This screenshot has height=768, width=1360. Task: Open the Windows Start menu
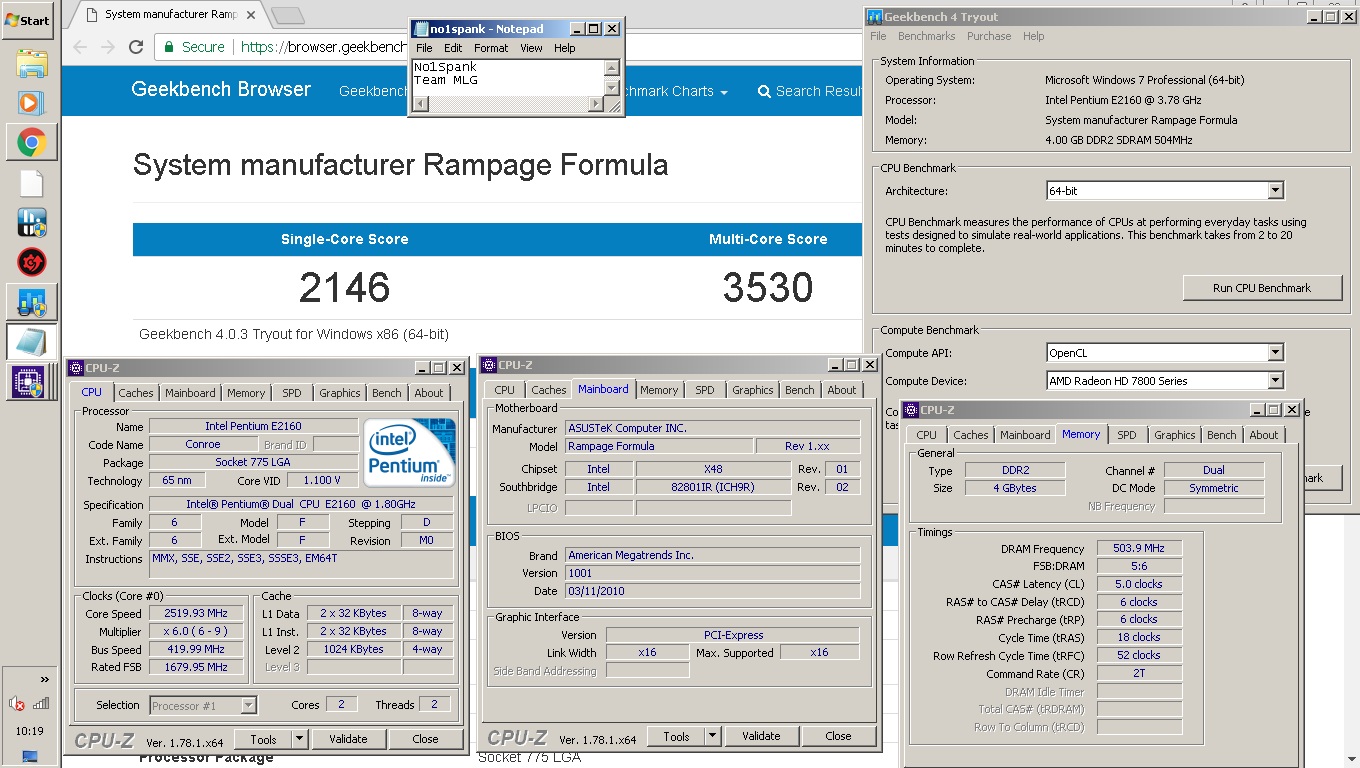pyautogui.click(x=28, y=20)
